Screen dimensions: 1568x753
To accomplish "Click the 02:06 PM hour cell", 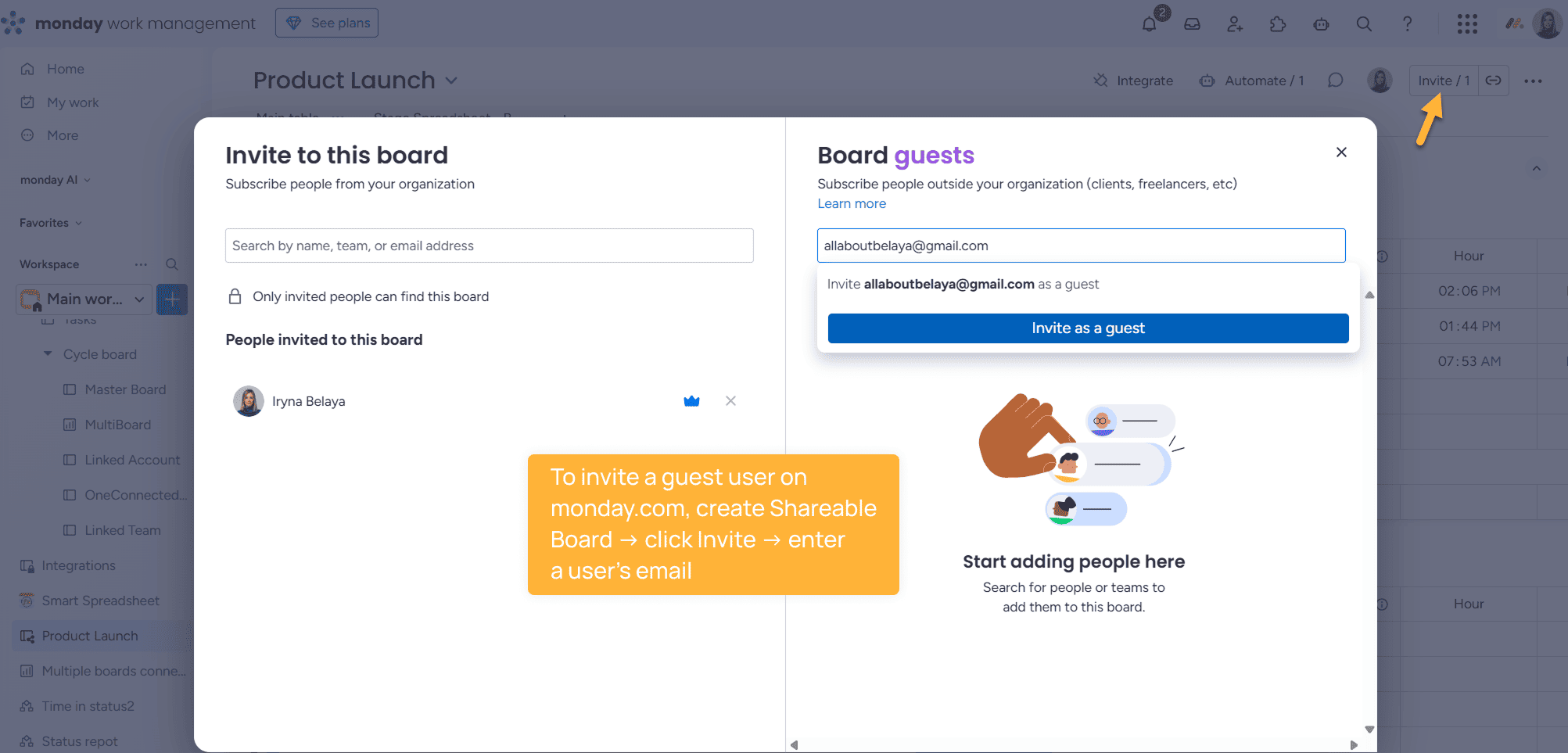I will coord(1469,291).
